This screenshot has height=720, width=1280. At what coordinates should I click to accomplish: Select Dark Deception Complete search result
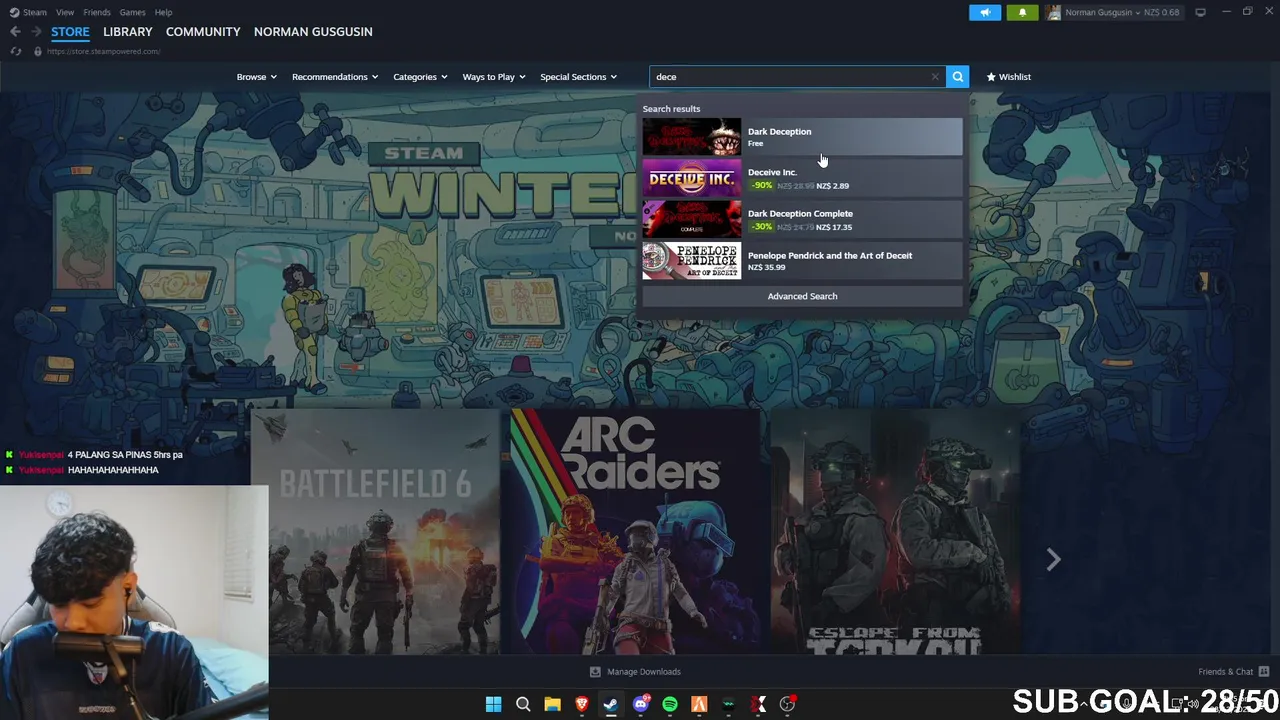tap(802, 220)
